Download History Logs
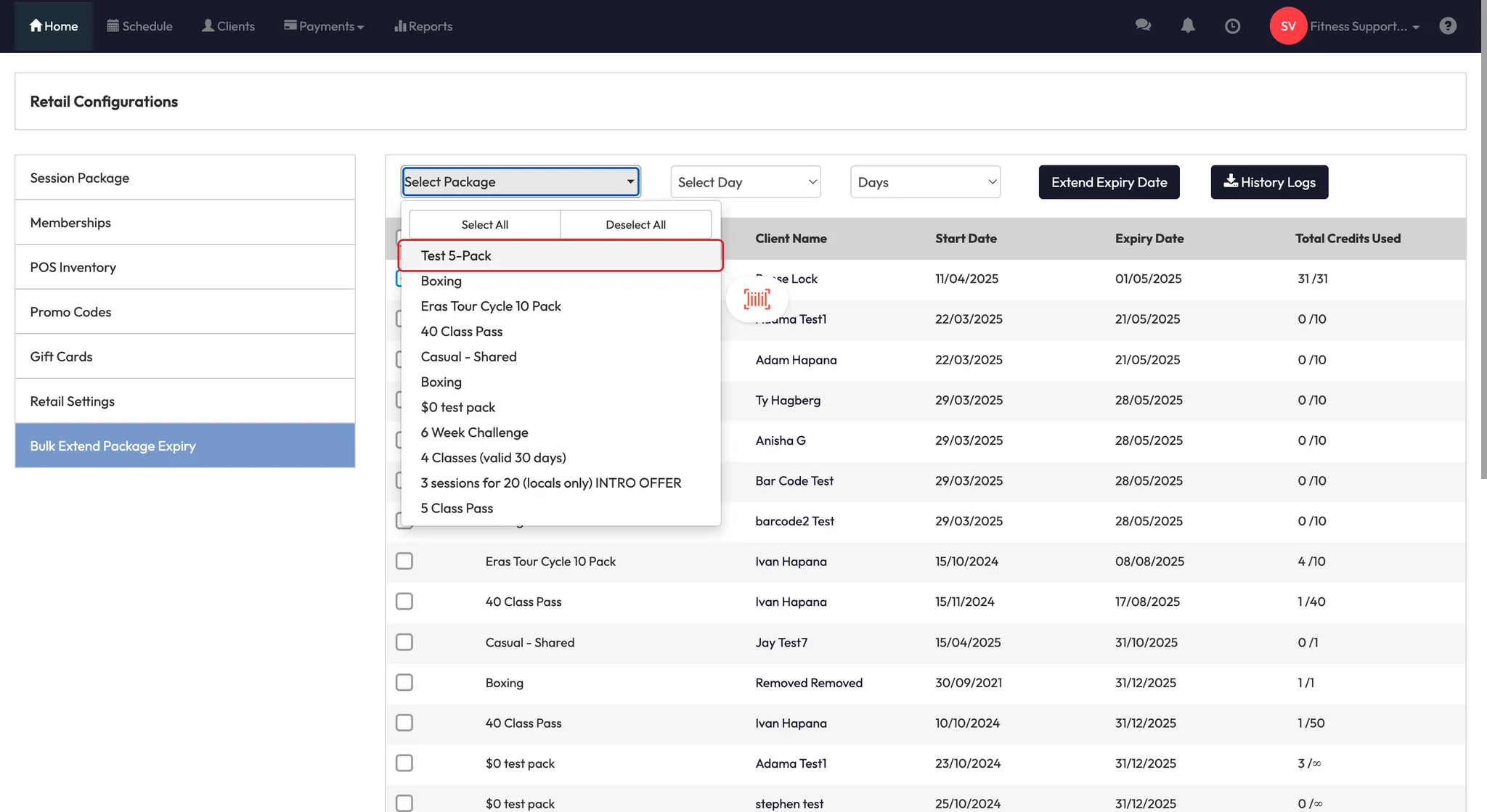Viewport: 1487px width, 812px height. [x=1269, y=182]
